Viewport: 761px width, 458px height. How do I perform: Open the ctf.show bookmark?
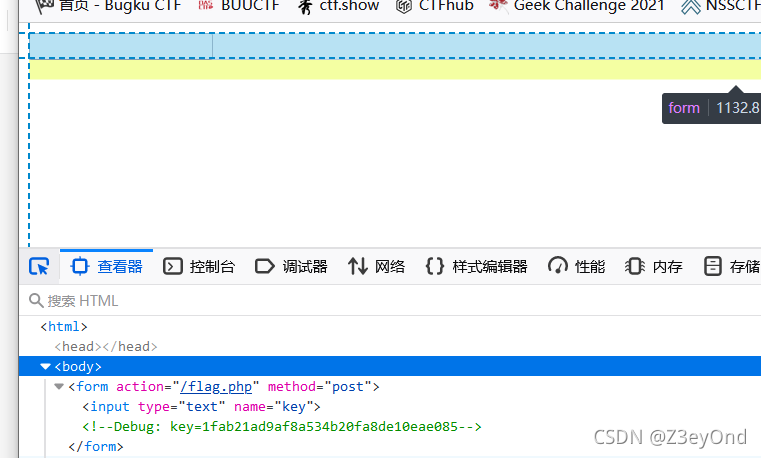tap(338, 6)
